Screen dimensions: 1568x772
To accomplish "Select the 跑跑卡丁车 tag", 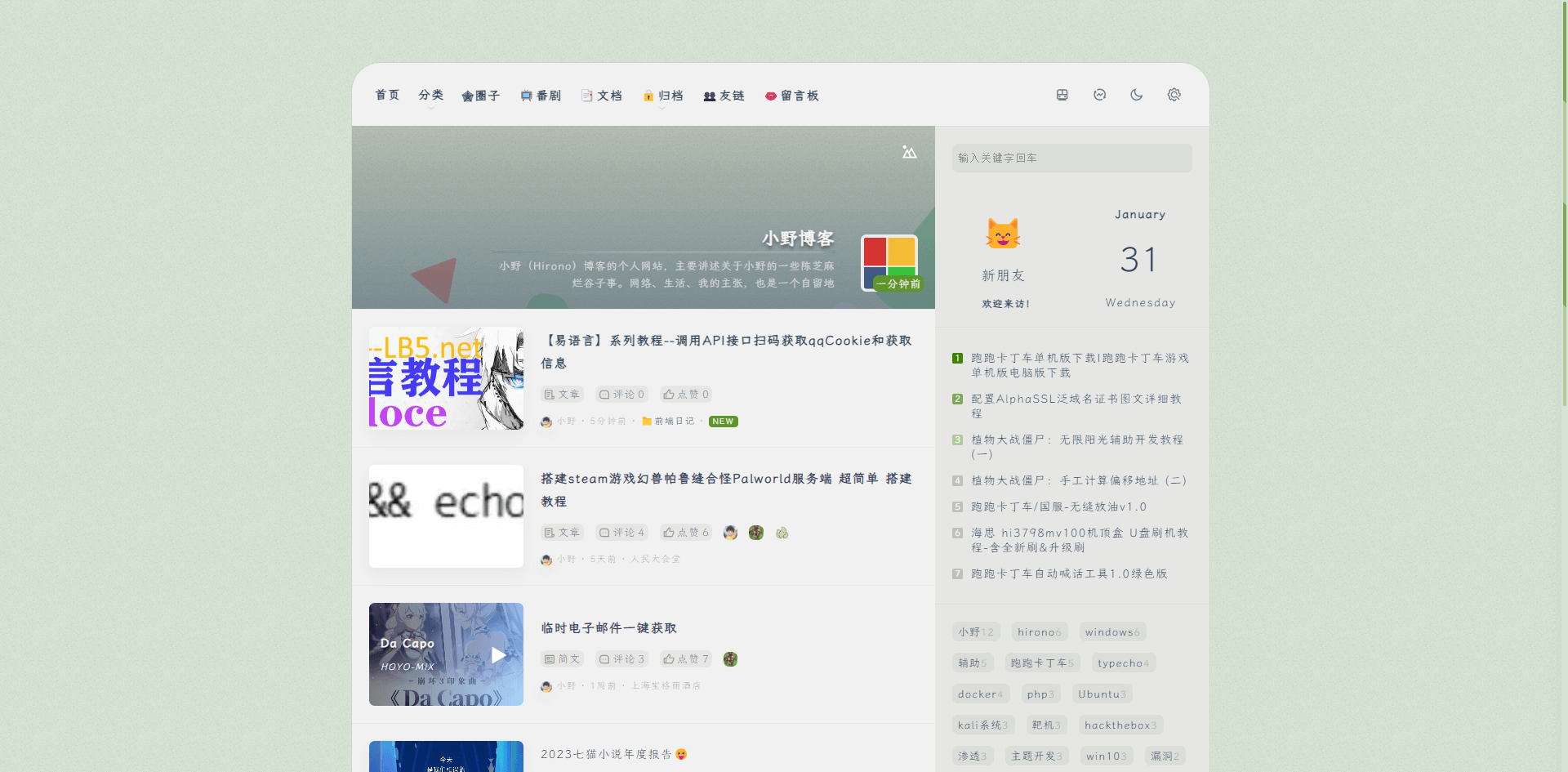I will click(1043, 663).
